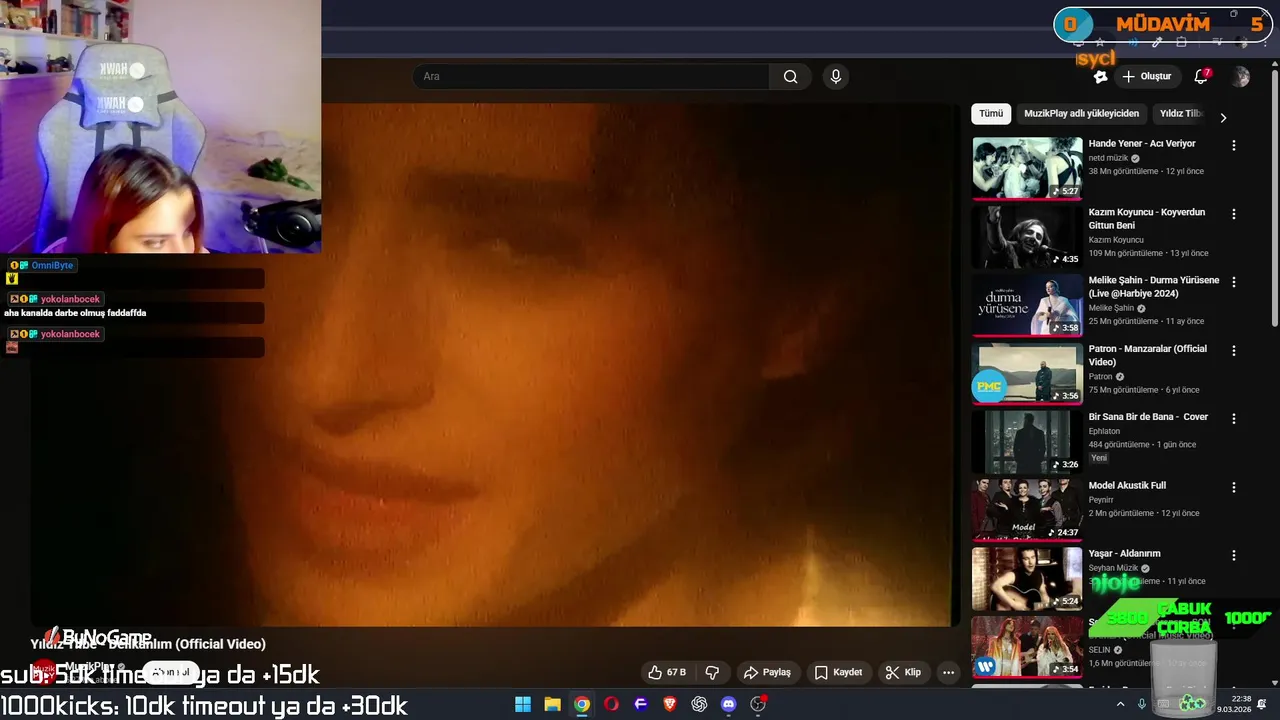
Task: Launch Brave browser from the taskbar
Action: 670,704
